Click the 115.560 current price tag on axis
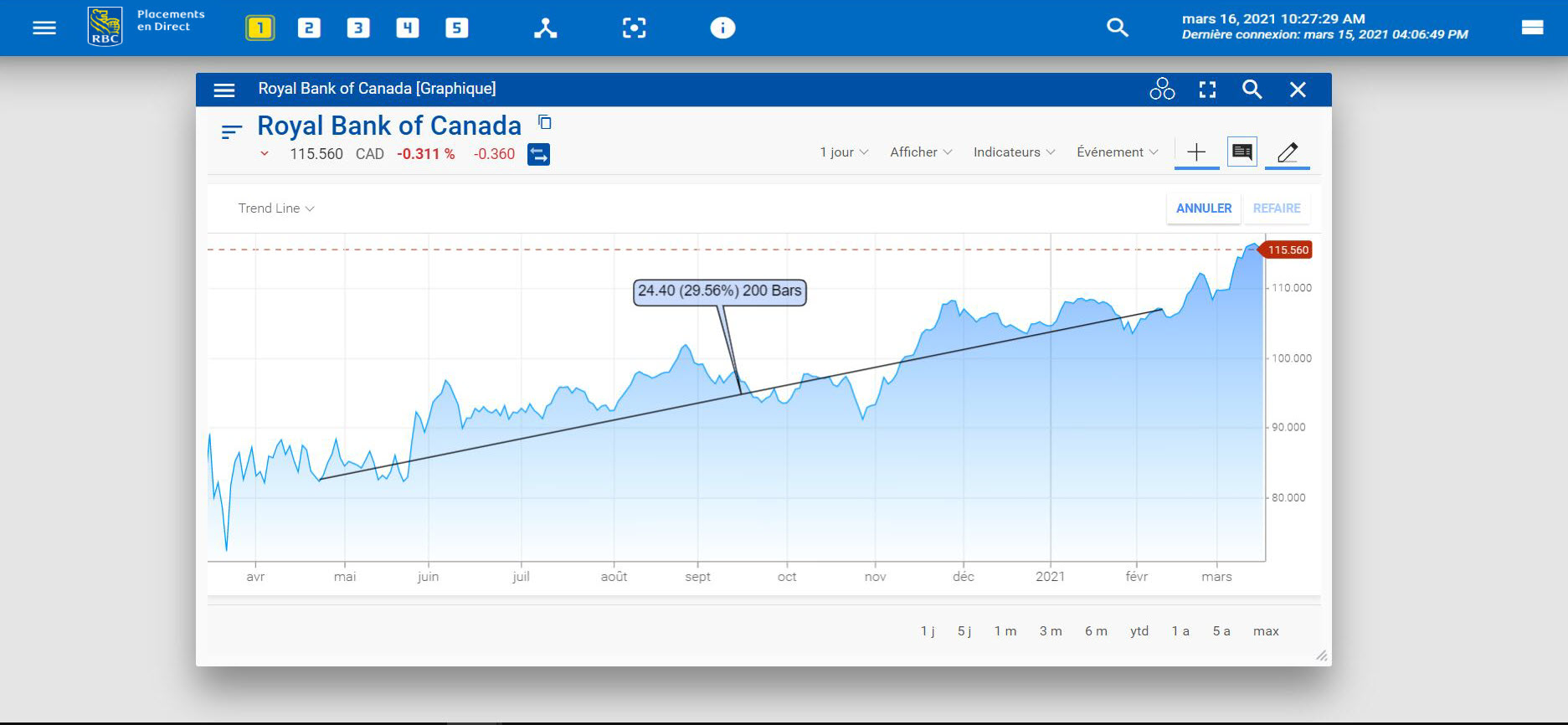 coord(1286,250)
